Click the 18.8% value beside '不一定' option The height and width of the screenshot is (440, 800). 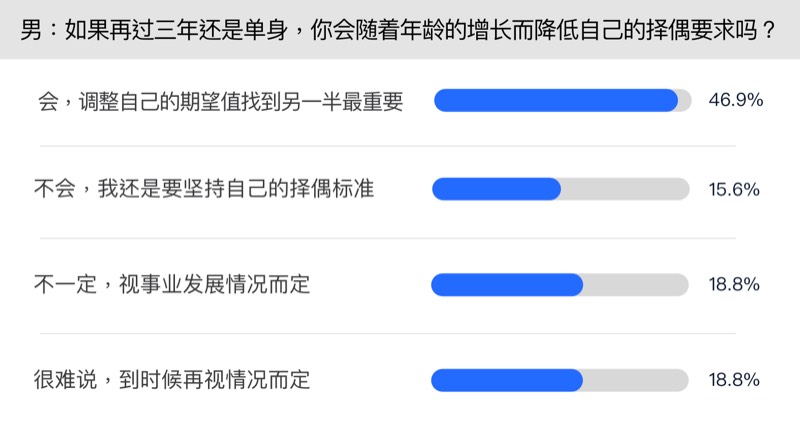(x=735, y=285)
